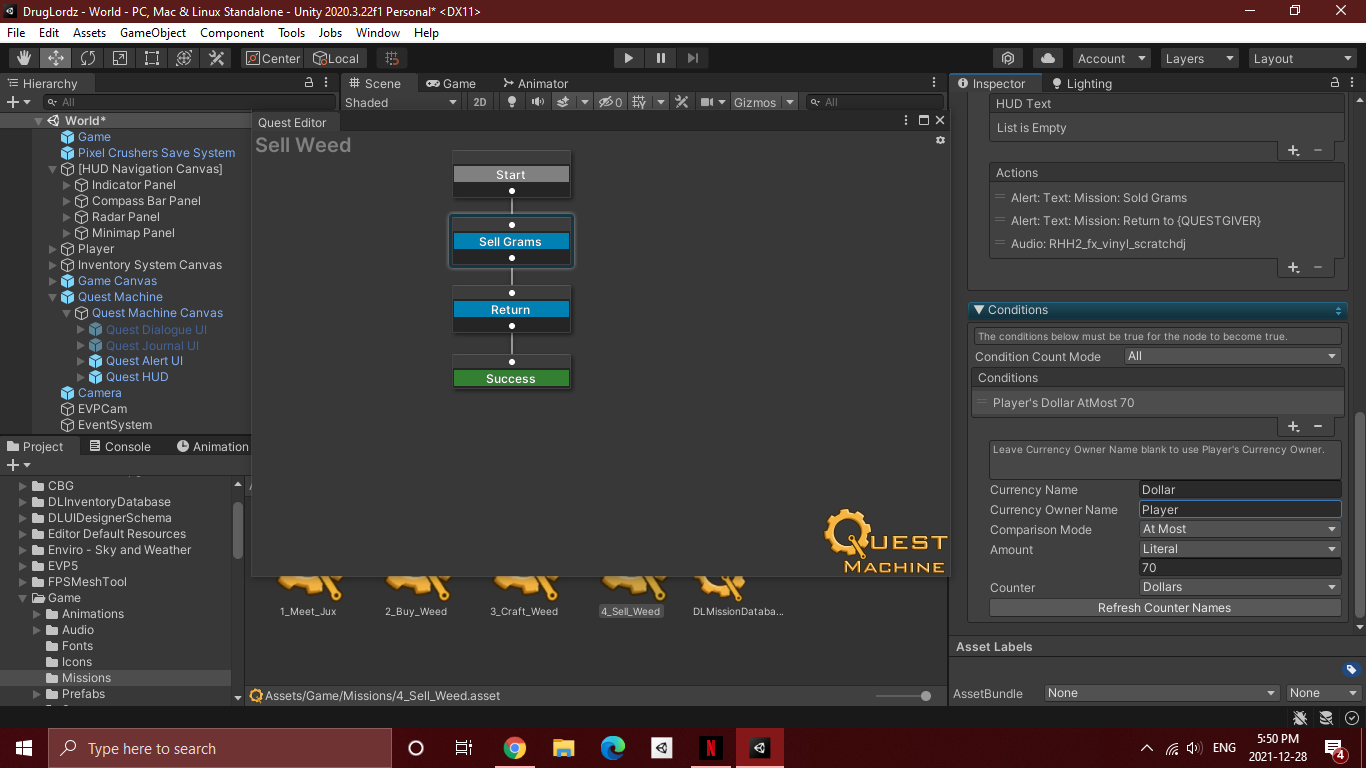Switch to the Game tab
The image size is (1366, 768).
(x=451, y=83)
